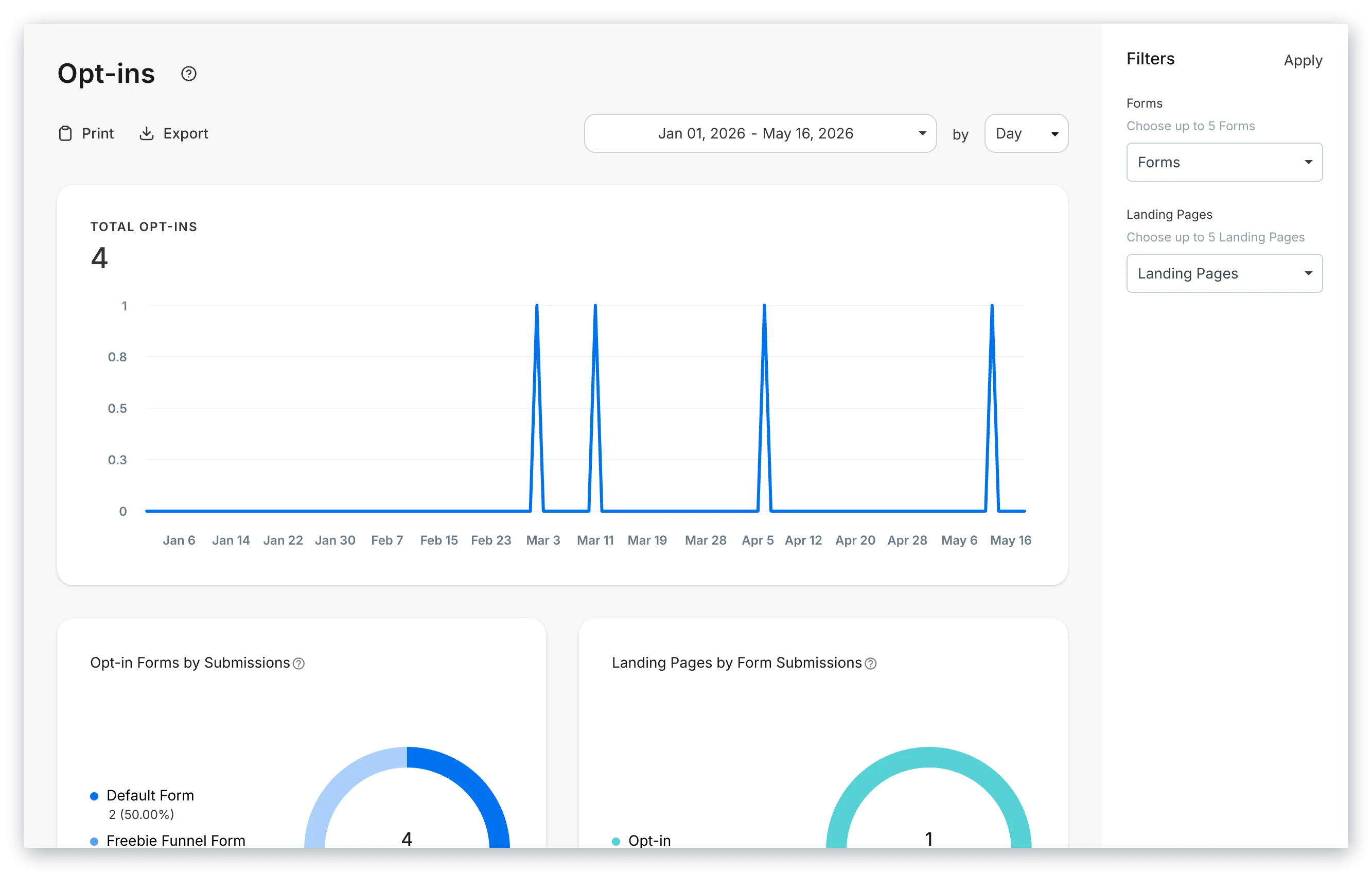Click the Opt-in legend dot

pos(616,841)
